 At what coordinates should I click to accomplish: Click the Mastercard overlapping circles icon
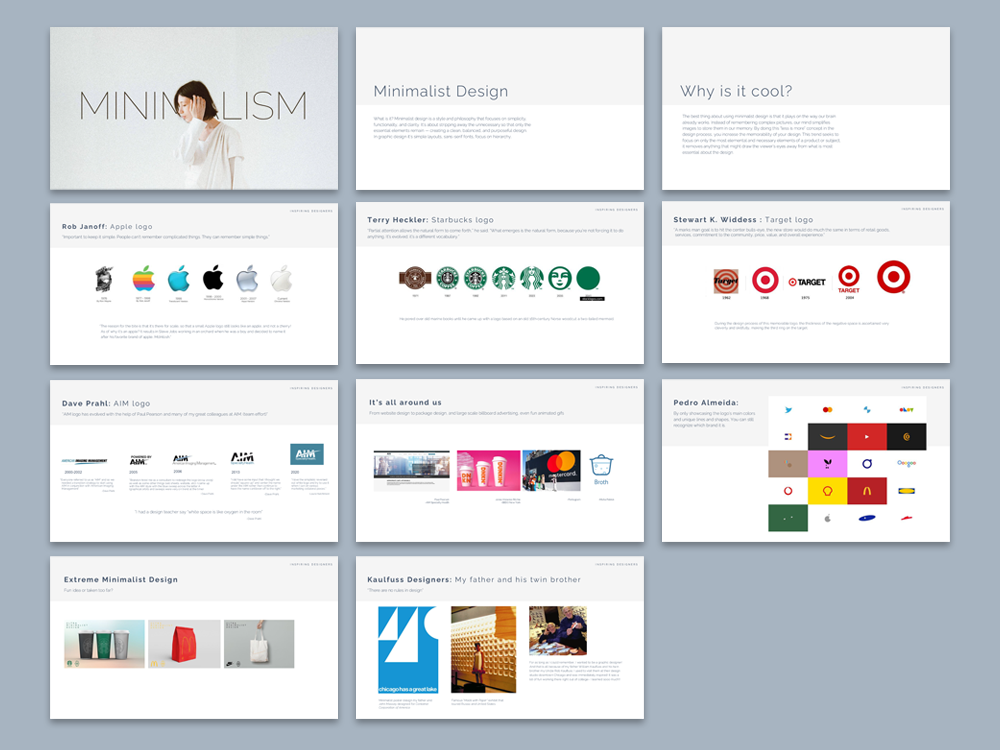[827, 409]
